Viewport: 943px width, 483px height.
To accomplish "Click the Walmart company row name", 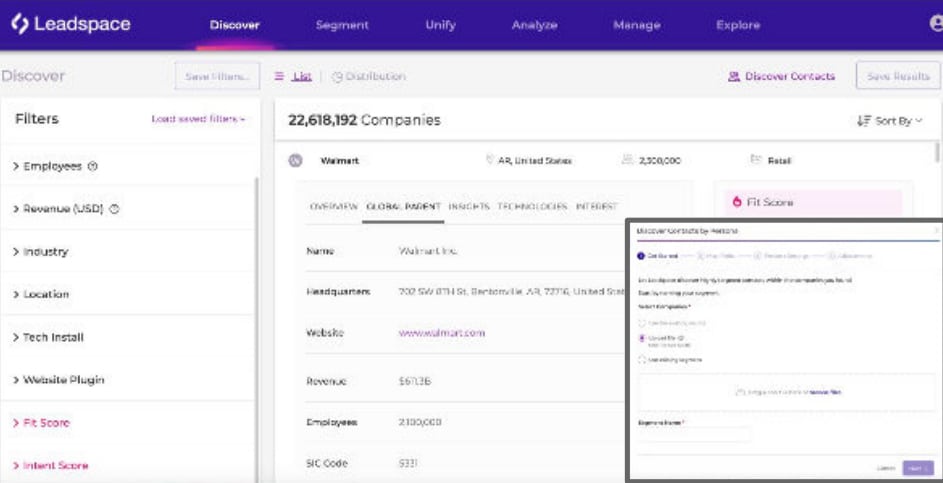I will [340, 161].
